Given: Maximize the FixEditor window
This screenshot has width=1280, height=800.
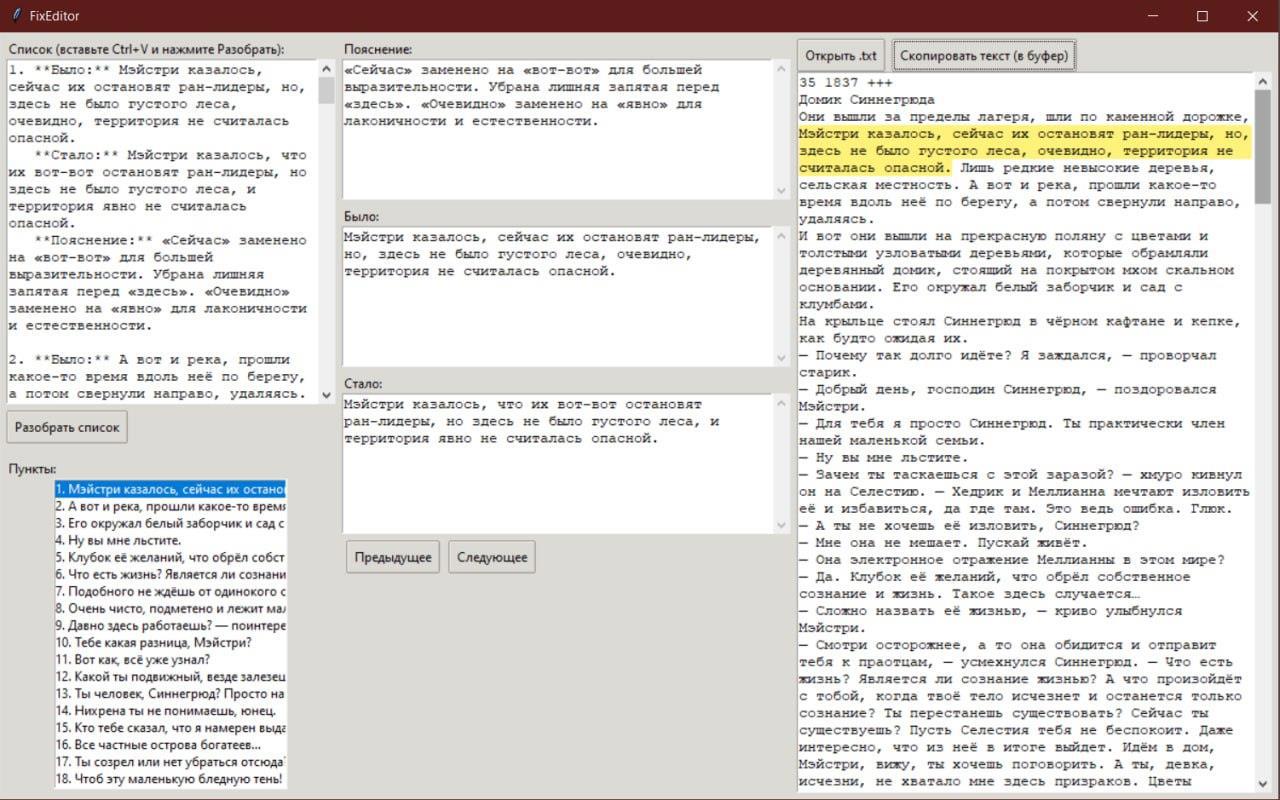Looking at the screenshot, I should pos(1202,16).
